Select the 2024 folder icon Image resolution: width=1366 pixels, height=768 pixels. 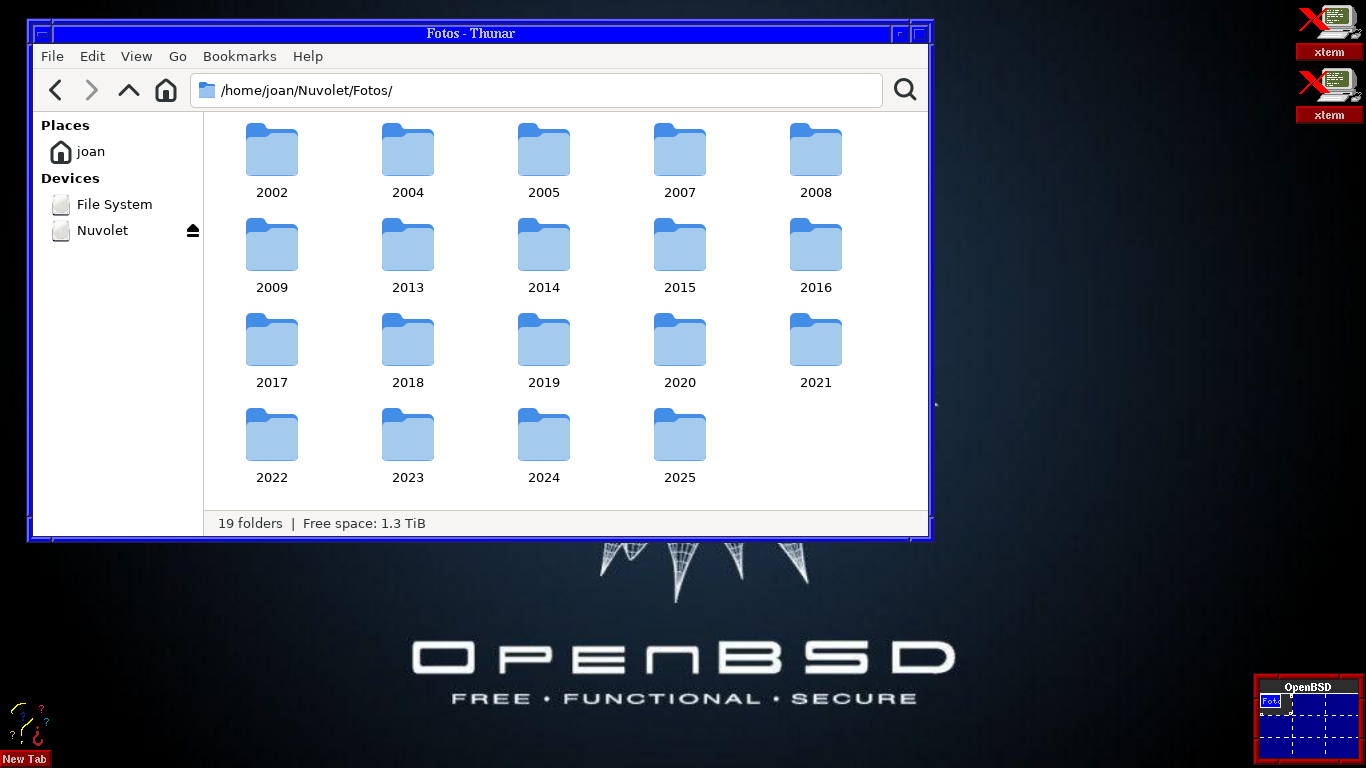point(544,435)
